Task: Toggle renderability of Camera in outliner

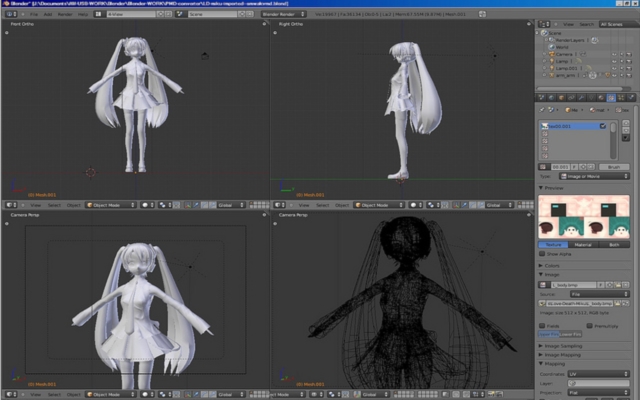Action: point(629,54)
